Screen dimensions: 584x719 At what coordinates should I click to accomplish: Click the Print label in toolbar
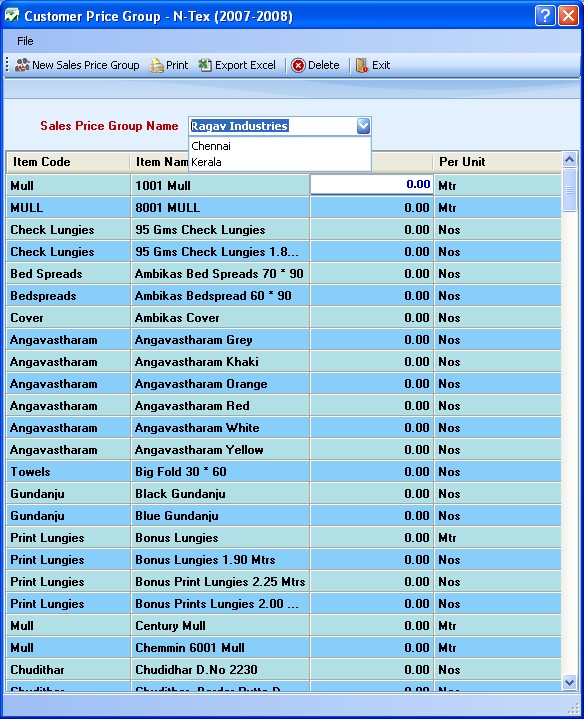177,65
